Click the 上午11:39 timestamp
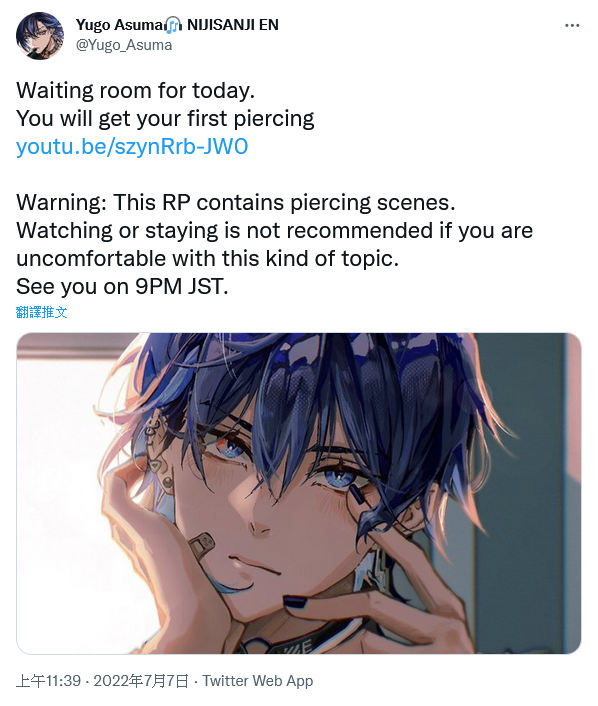The image size is (598, 706). (x=49, y=681)
